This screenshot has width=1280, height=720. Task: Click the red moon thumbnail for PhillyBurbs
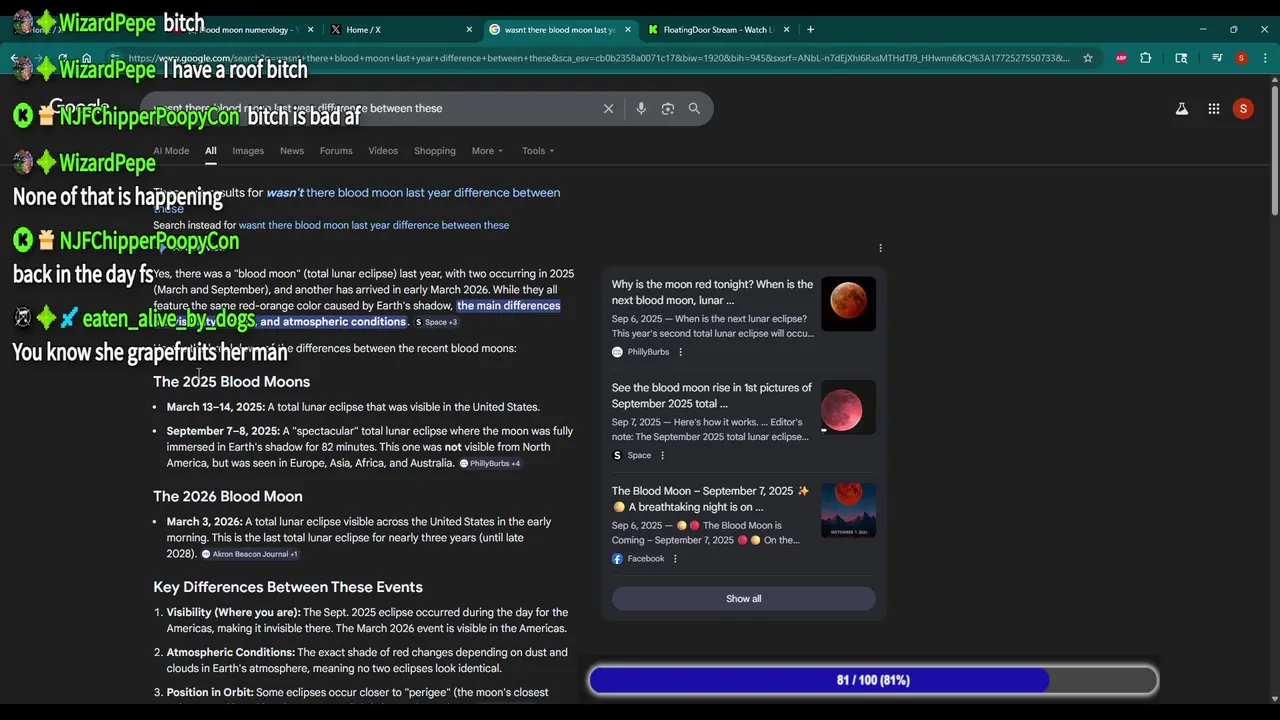(x=848, y=304)
